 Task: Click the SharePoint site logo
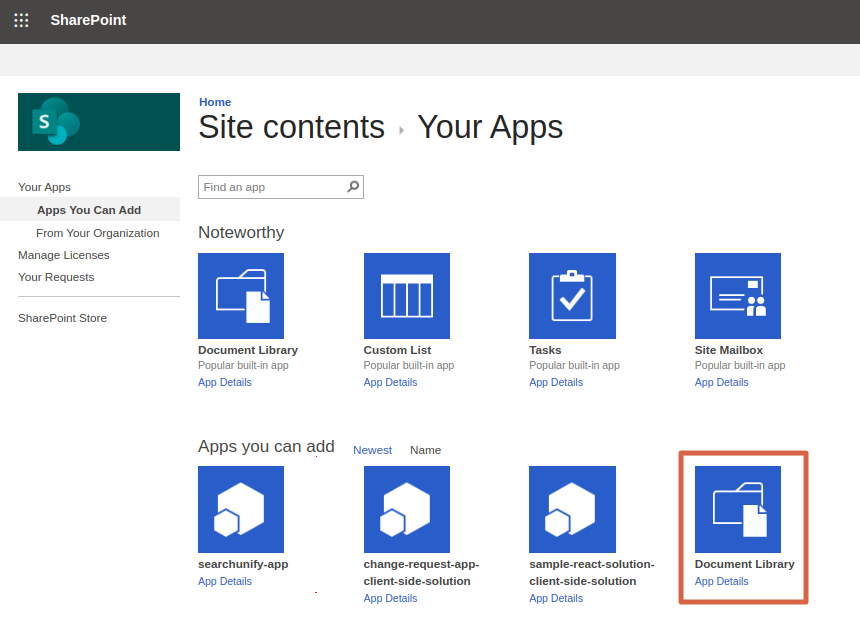tap(98, 122)
